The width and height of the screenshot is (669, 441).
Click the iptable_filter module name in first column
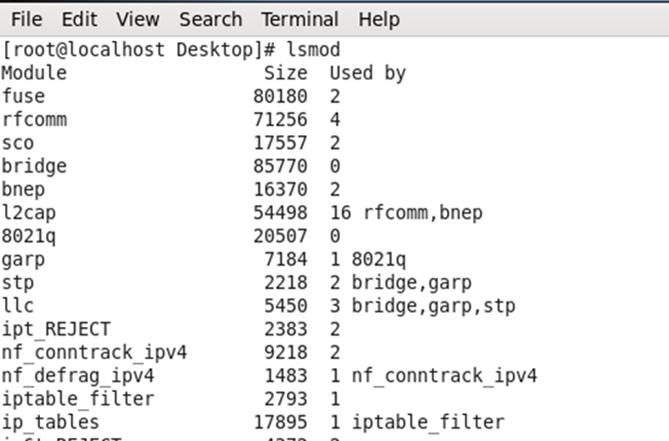(78, 399)
